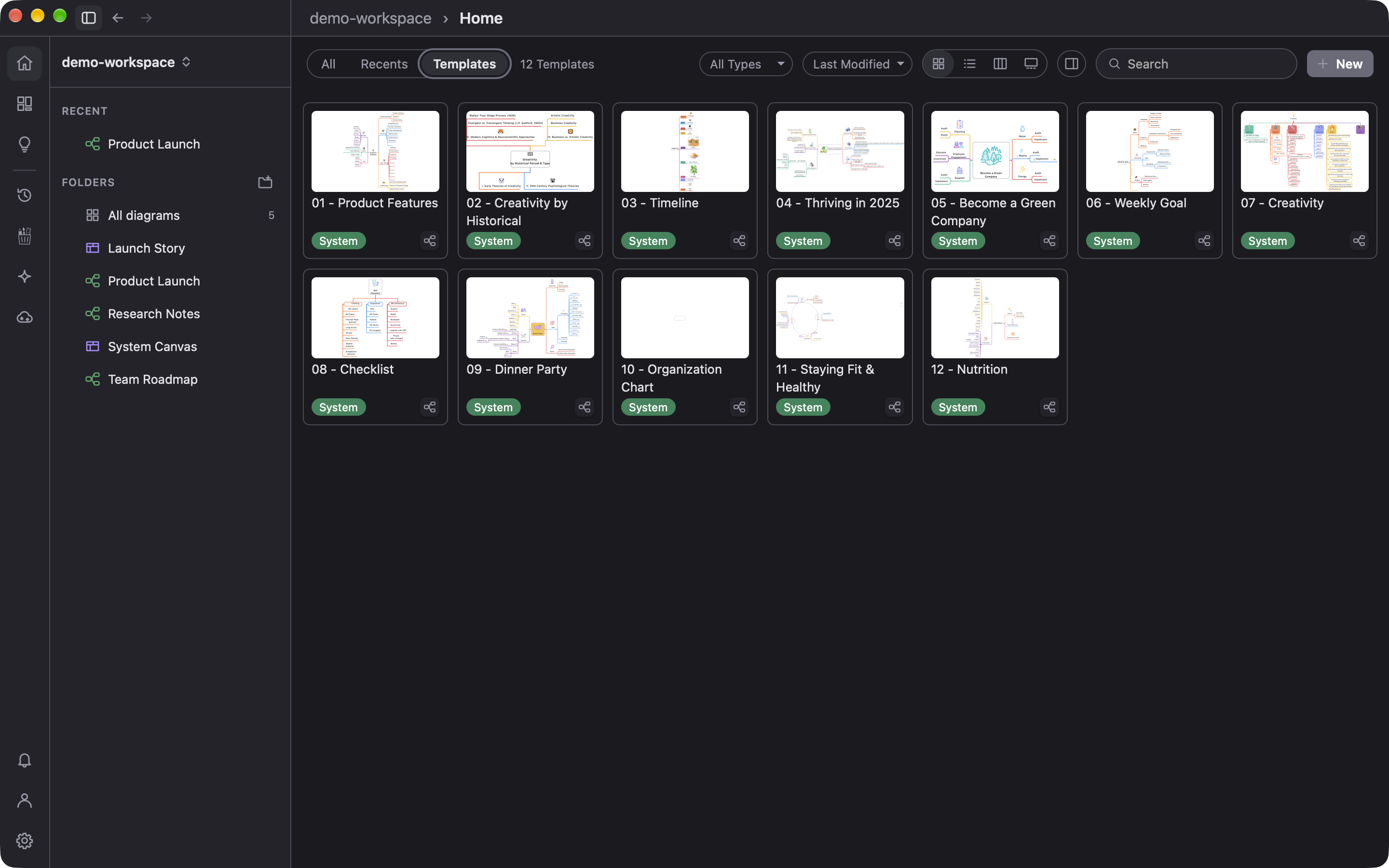Open the trash bin icon in left rail
This screenshot has width=1389, height=868.
(x=25, y=236)
